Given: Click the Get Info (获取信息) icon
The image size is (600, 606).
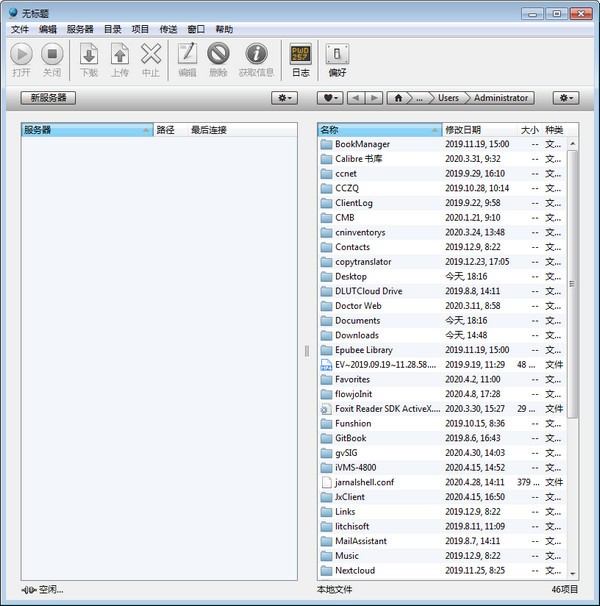Looking at the screenshot, I should pyautogui.click(x=256, y=53).
